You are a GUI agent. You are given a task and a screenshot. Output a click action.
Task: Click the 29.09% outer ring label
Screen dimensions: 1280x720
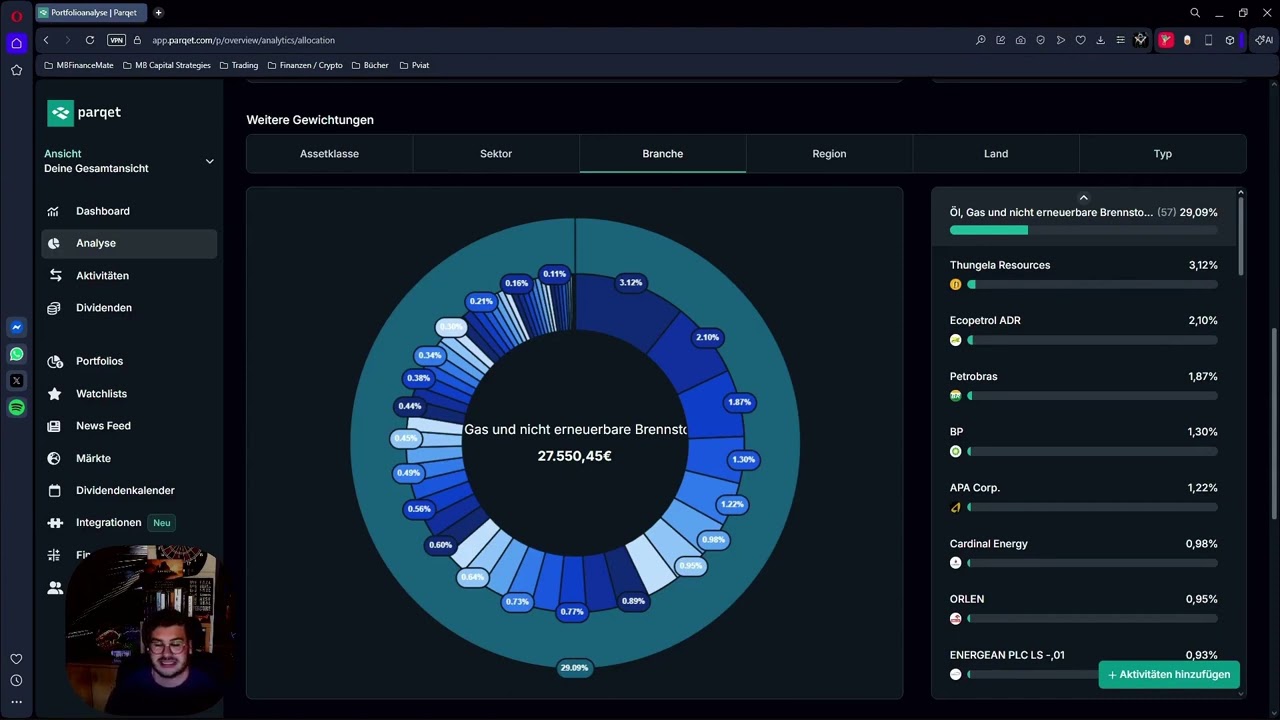tap(574, 667)
